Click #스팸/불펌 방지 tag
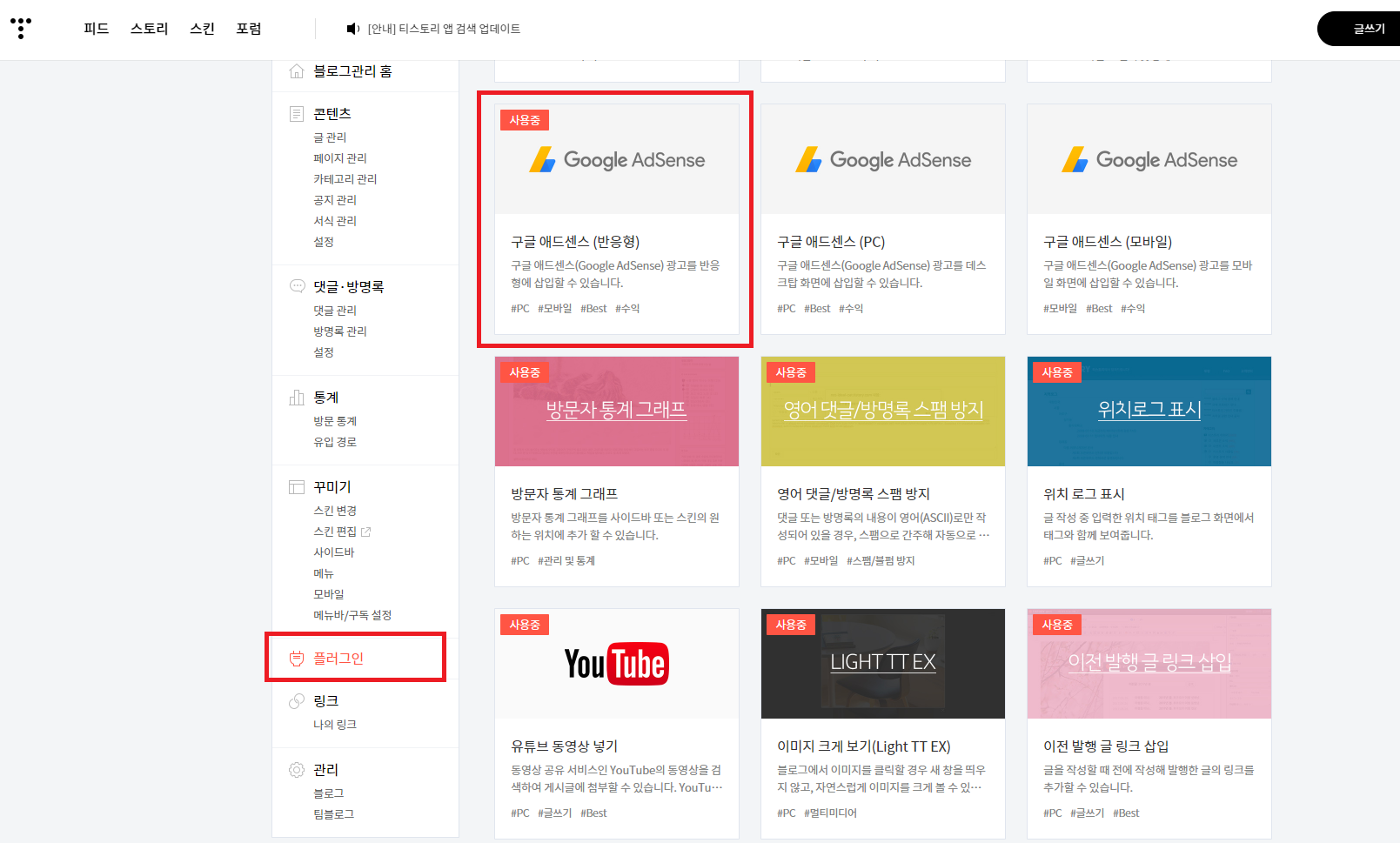The image size is (1400, 843). tap(881, 561)
